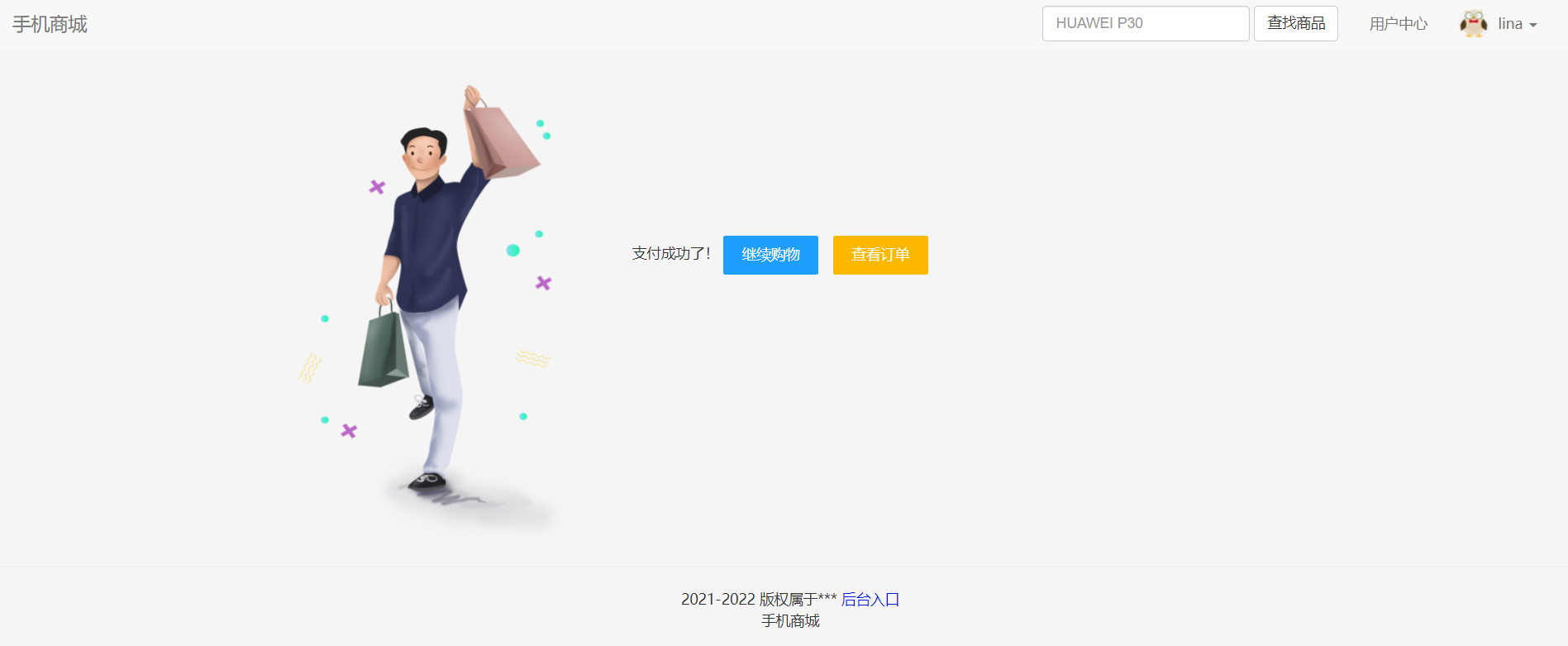The height and width of the screenshot is (646, 1568).
Task: Open 用户中心 in navigation bar
Action: pos(1399,24)
